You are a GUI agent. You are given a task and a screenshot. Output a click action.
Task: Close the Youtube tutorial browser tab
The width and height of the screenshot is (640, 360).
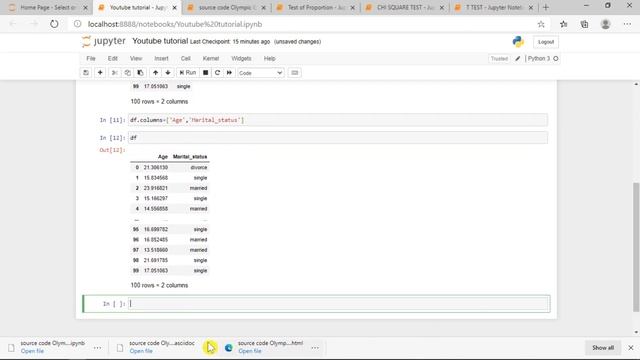(175, 8)
